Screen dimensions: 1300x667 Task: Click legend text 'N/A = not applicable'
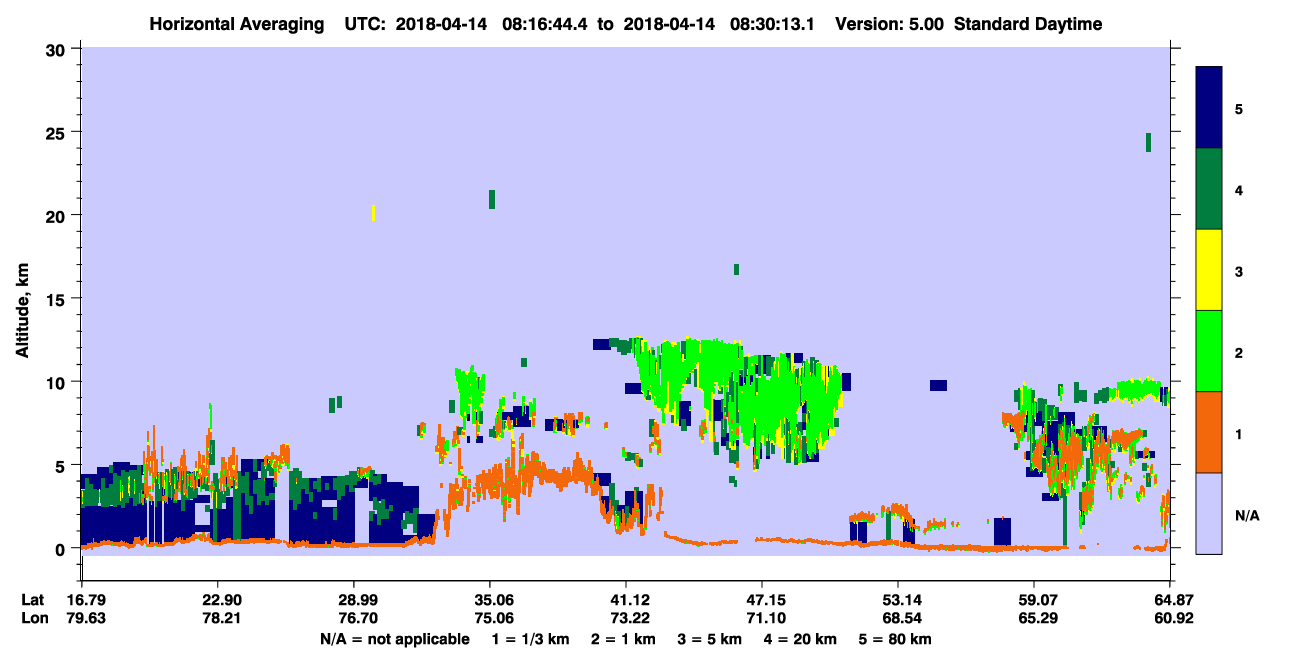394,638
